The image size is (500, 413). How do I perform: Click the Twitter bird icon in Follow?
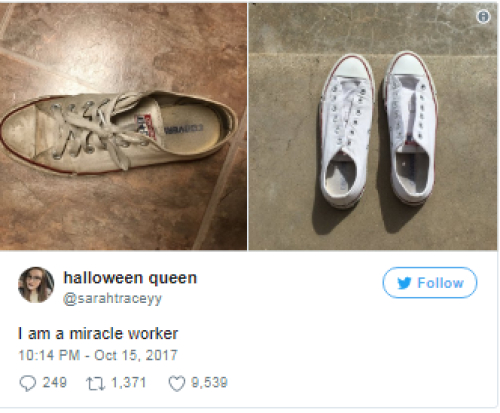pos(404,283)
